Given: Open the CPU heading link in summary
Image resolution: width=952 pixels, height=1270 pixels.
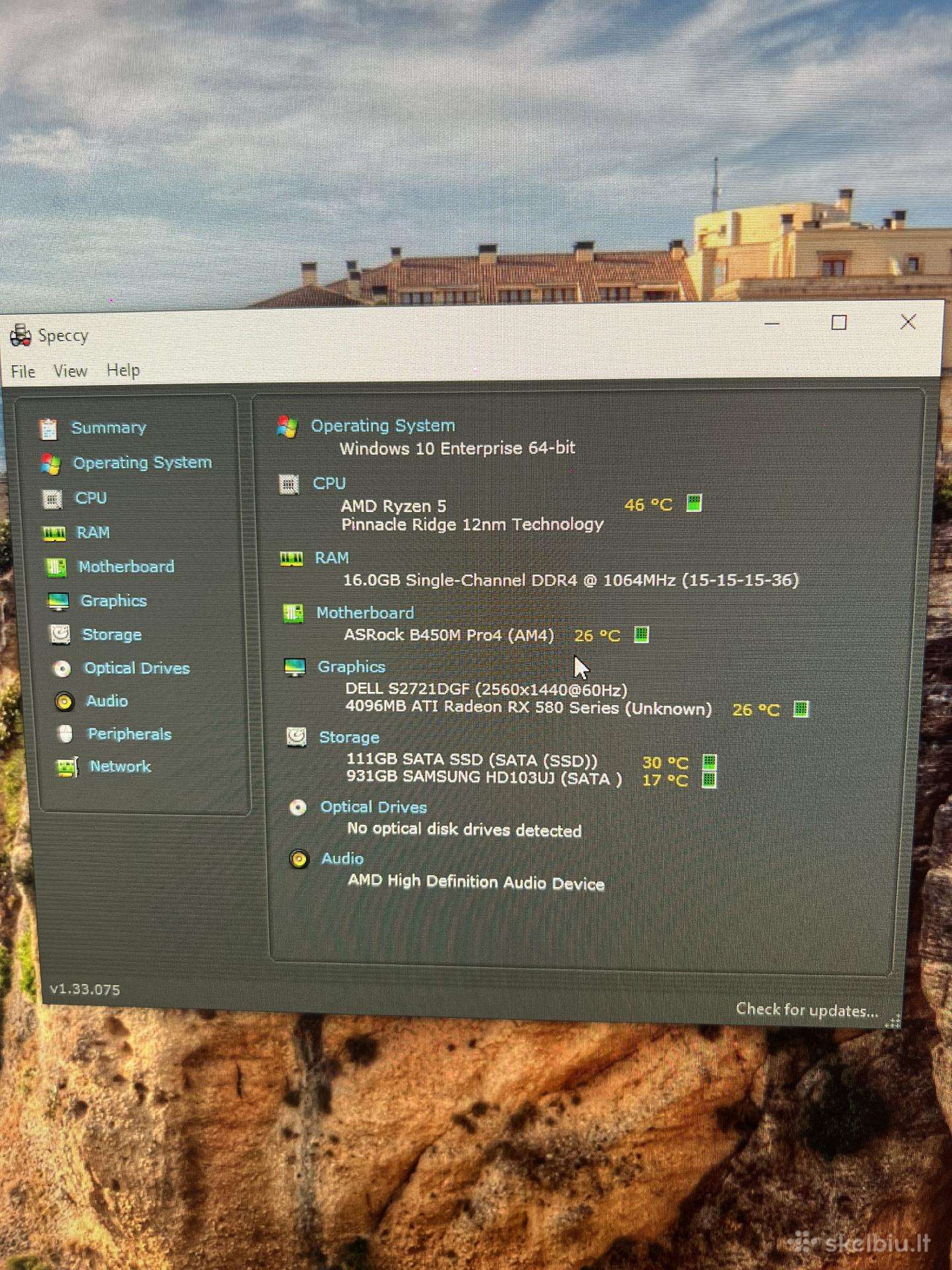Looking at the screenshot, I should coord(329,484).
